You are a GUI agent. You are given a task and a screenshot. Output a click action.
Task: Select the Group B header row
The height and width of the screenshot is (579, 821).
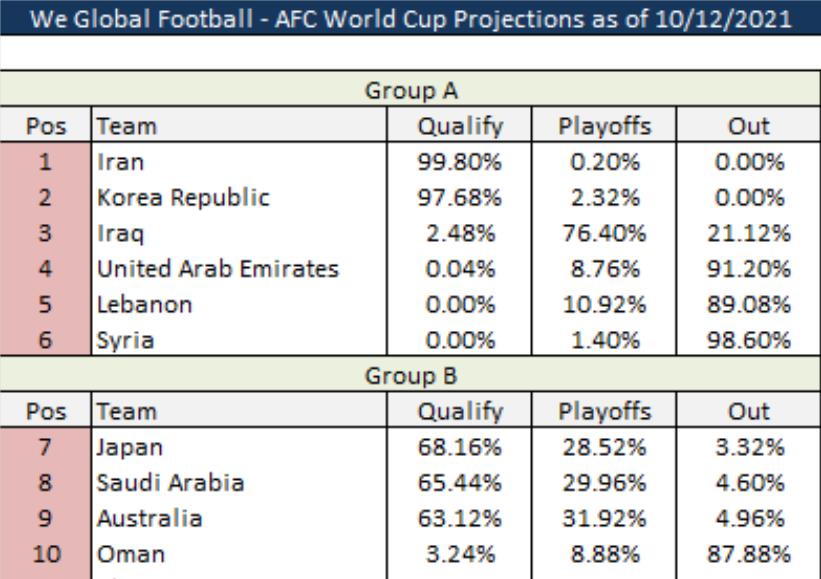pyautogui.click(x=410, y=379)
